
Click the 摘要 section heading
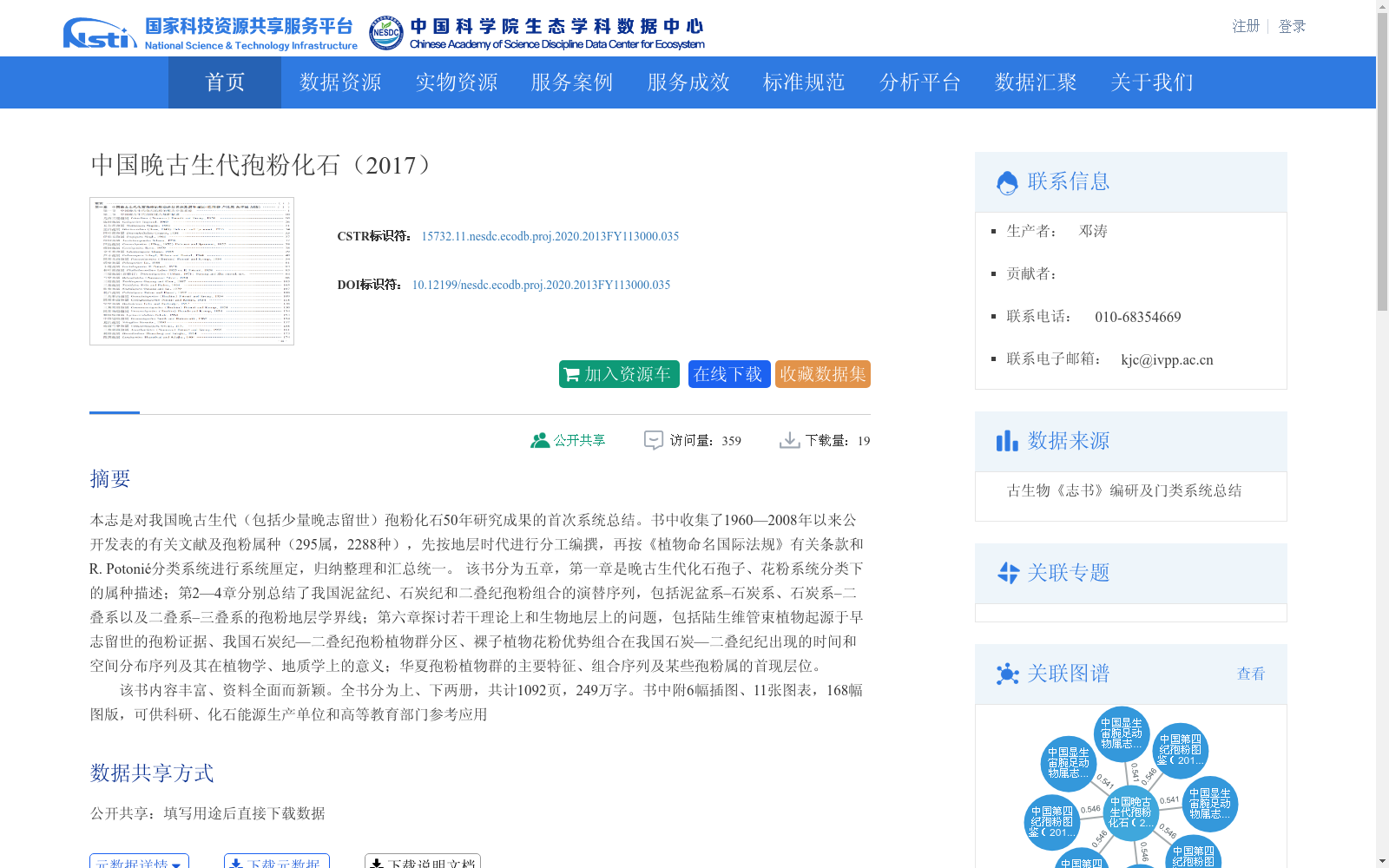pyautogui.click(x=110, y=478)
